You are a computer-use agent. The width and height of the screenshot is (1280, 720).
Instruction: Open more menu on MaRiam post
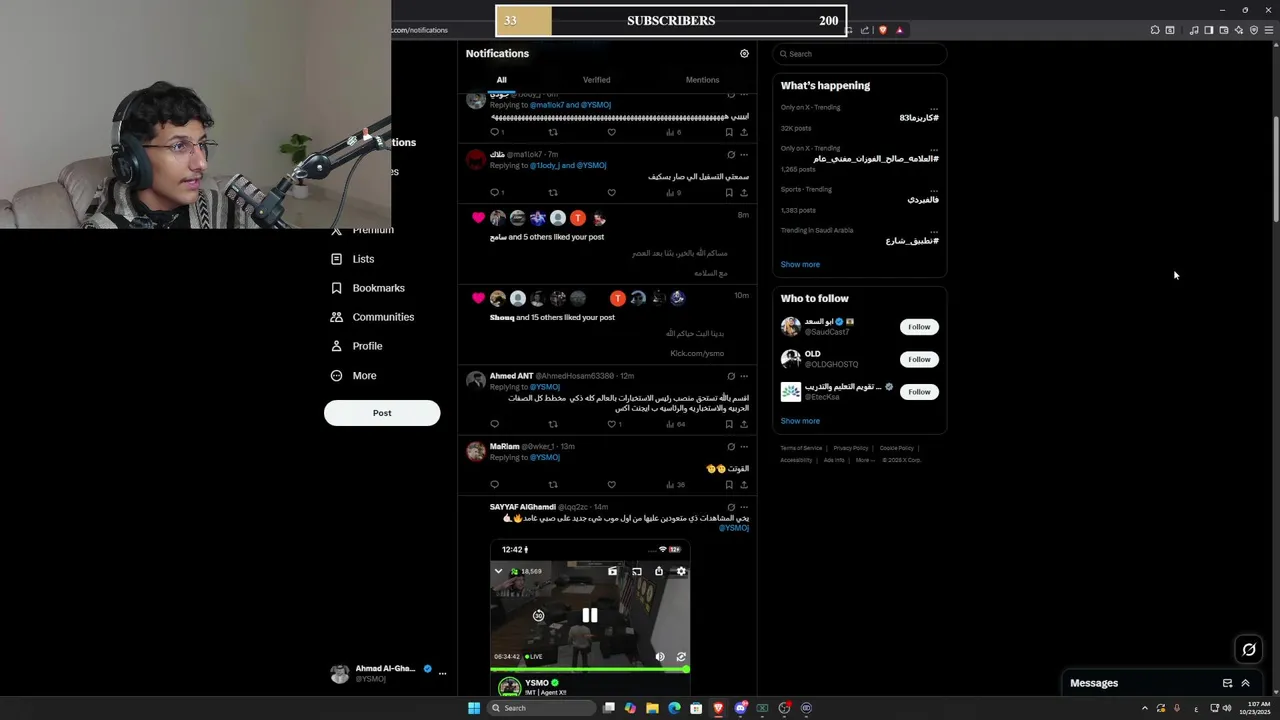[x=744, y=447]
